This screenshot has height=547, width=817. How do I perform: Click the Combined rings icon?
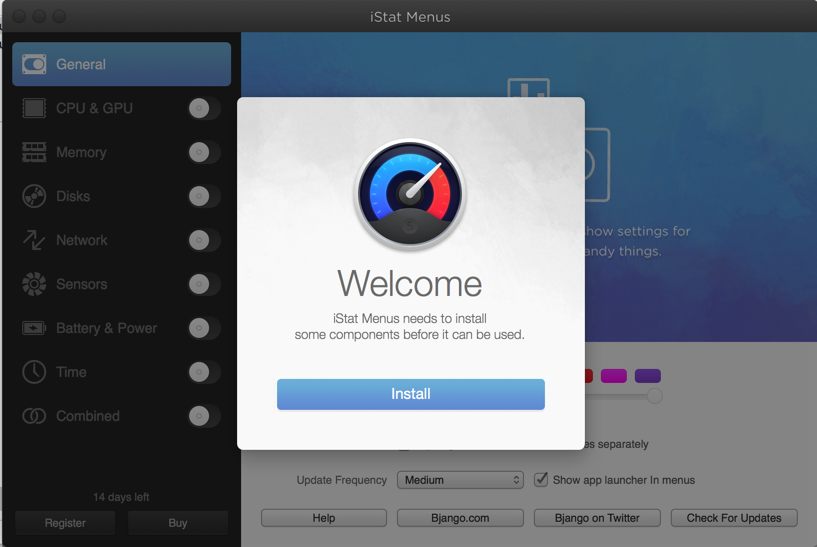click(34, 416)
